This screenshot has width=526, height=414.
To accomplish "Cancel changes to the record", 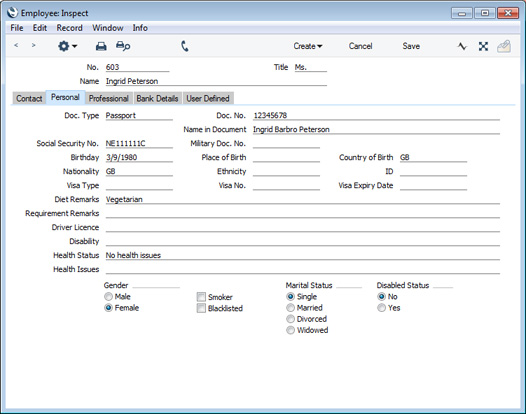I will pos(360,46).
